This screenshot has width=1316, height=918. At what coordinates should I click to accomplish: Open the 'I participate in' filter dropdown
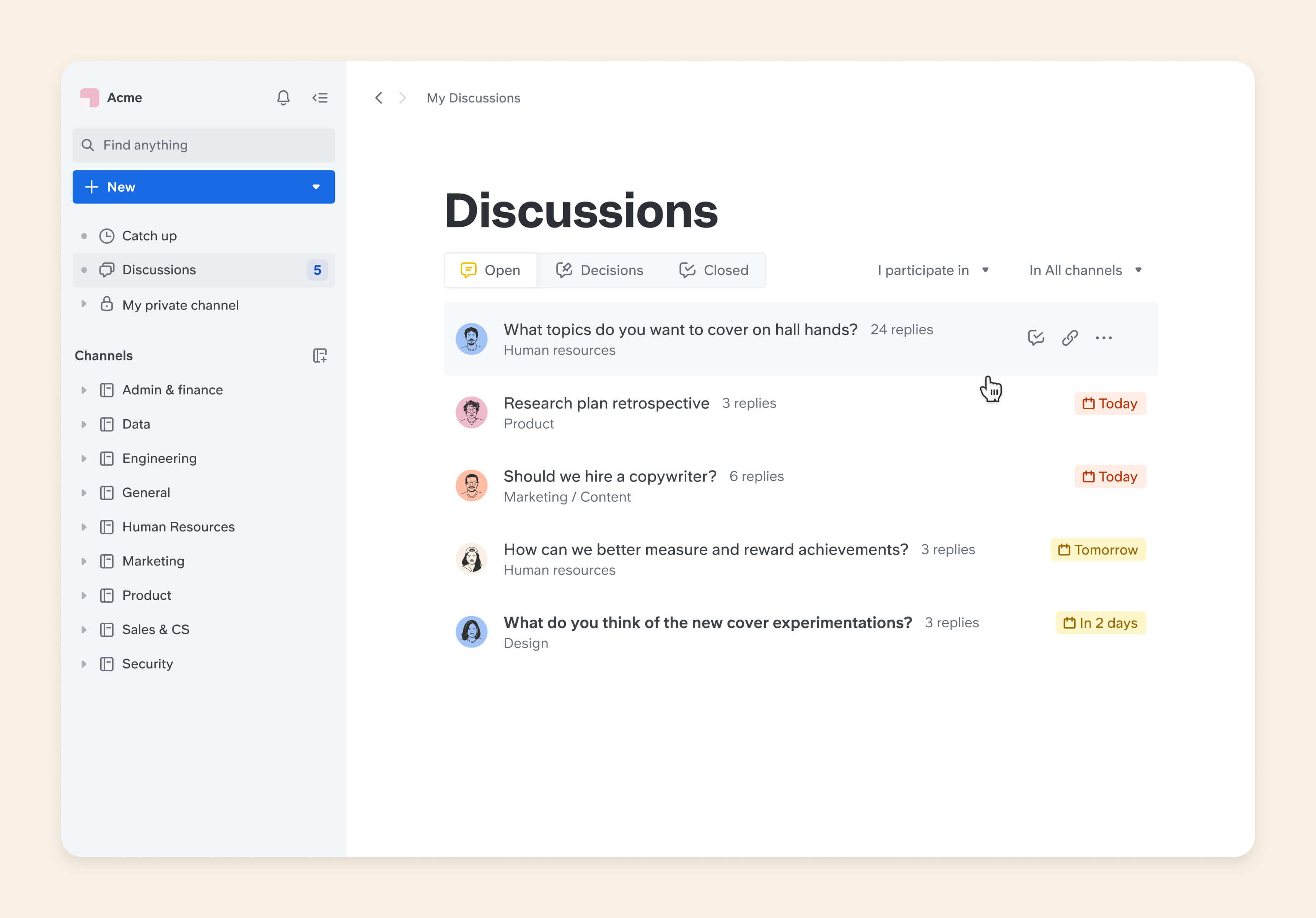pos(933,270)
